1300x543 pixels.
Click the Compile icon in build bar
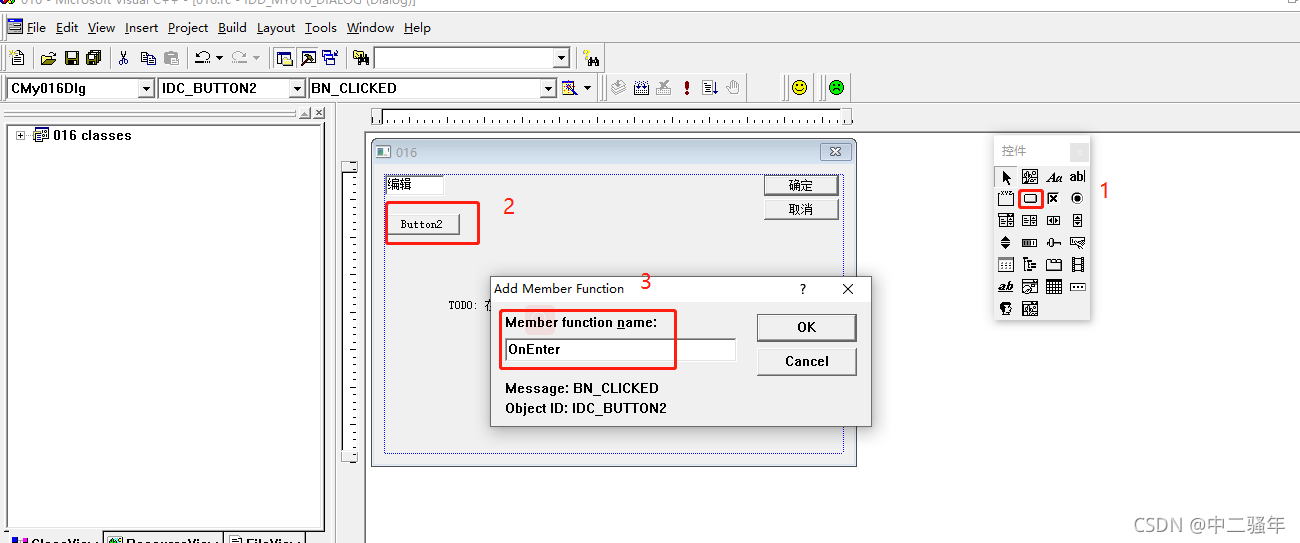click(619, 88)
